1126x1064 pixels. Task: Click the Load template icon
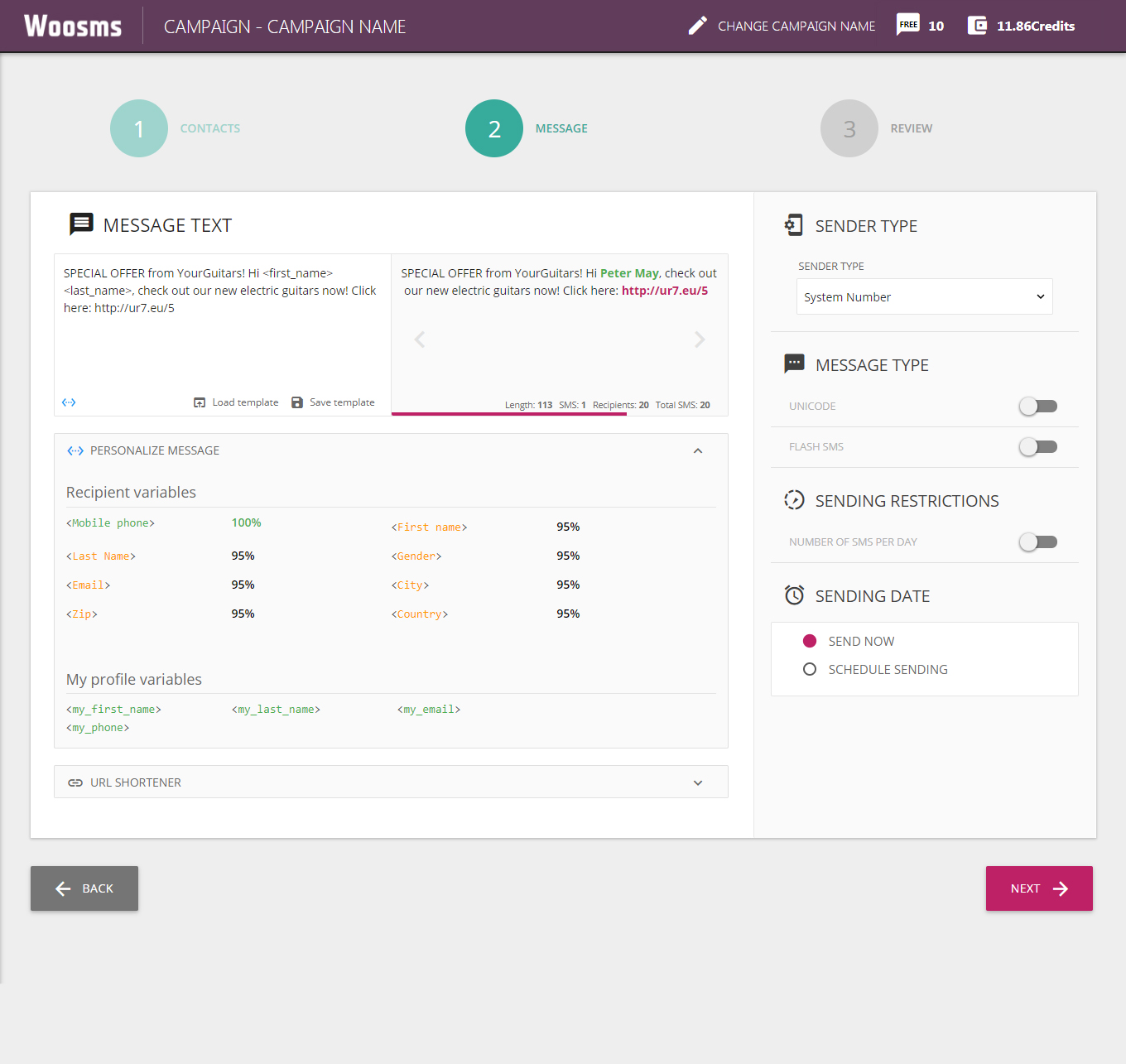point(200,402)
